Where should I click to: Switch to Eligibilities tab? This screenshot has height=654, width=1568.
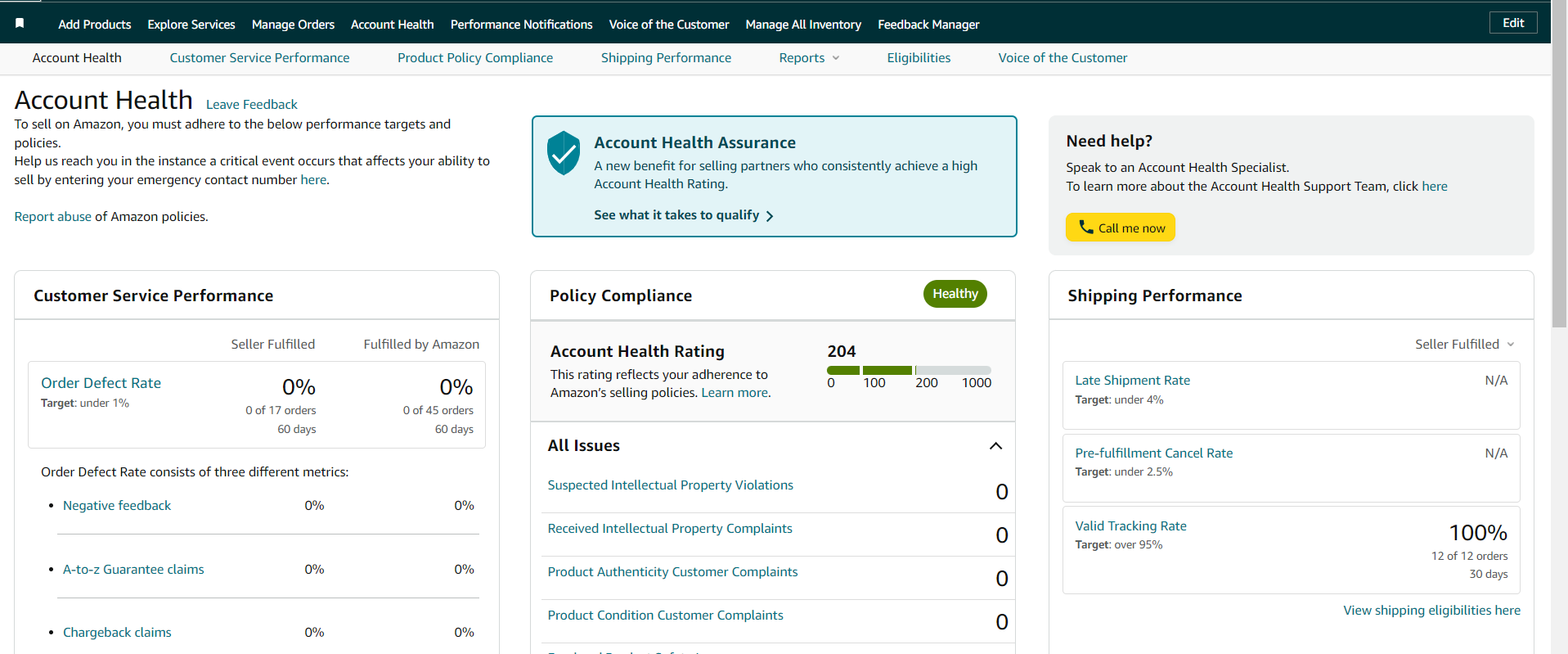[x=919, y=58]
